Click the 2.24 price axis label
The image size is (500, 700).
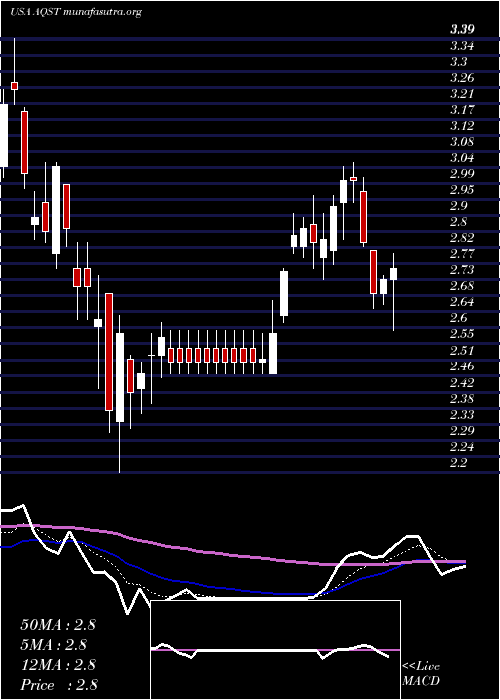pos(462,447)
